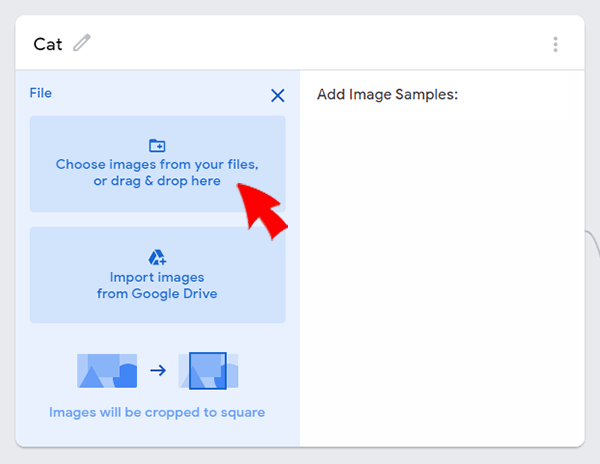600x464 pixels.
Task: Open the three-dot class options menu
Action: (x=555, y=44)
